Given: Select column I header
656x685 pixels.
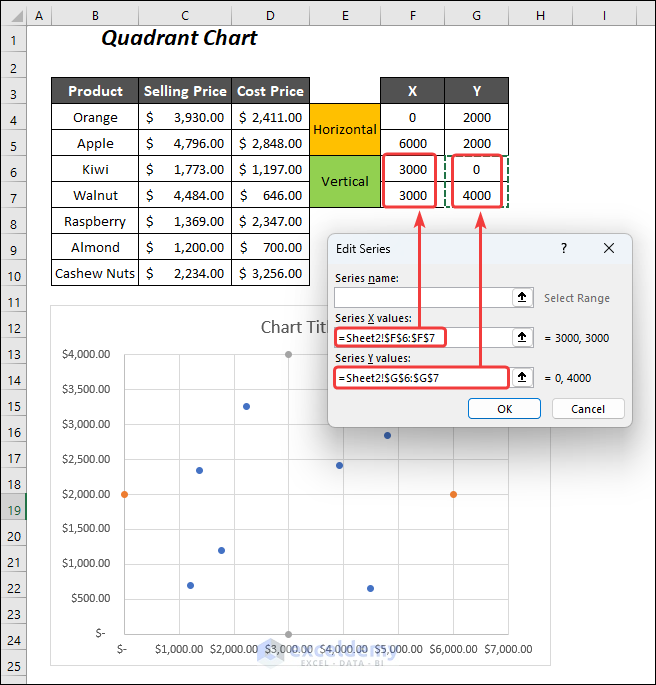Looking at the screenshot, I should [604, 16].
